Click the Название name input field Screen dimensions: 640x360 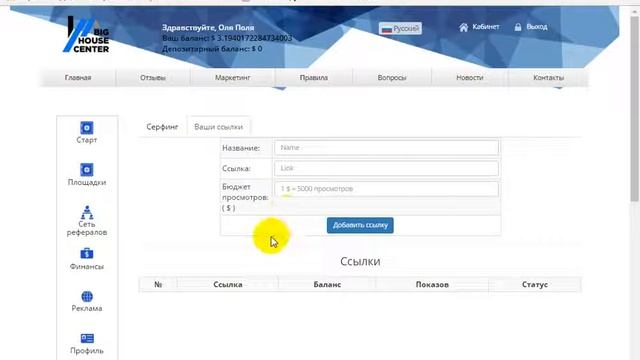pyautogui.click(x=387, y=148)
